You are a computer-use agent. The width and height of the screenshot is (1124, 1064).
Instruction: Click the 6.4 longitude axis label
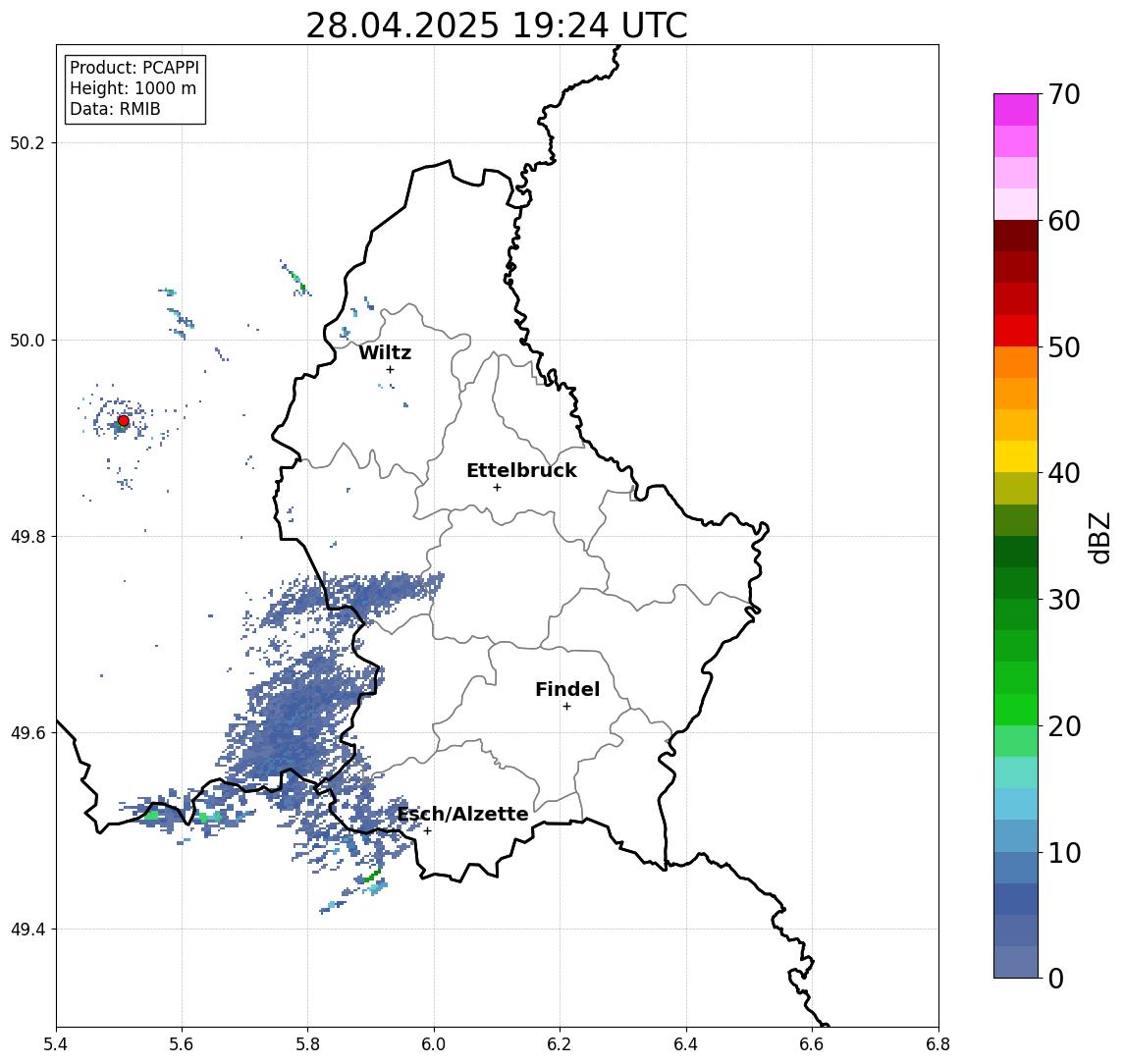[686, 1044]
